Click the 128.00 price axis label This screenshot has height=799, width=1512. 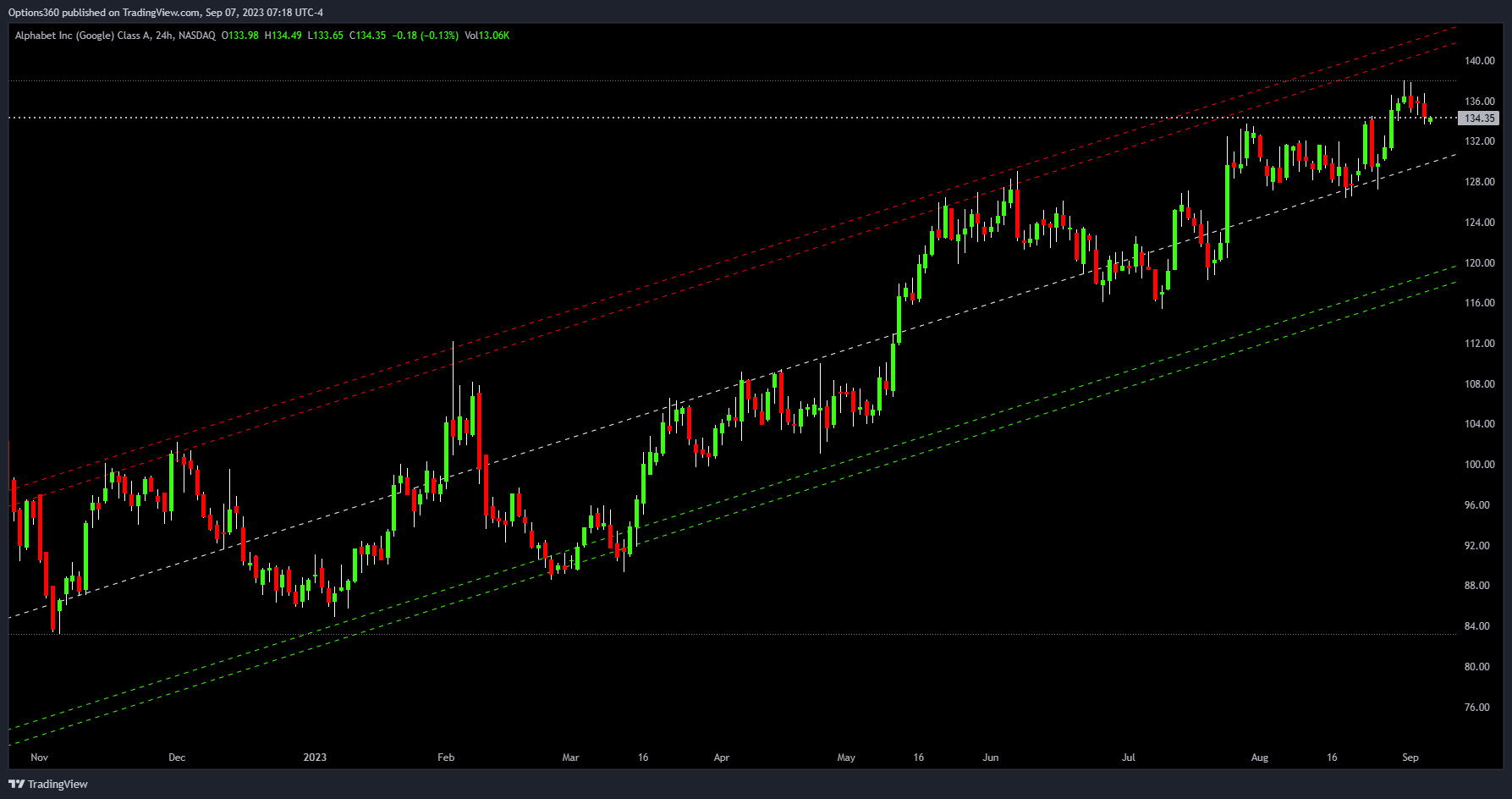pos(1480,182)
